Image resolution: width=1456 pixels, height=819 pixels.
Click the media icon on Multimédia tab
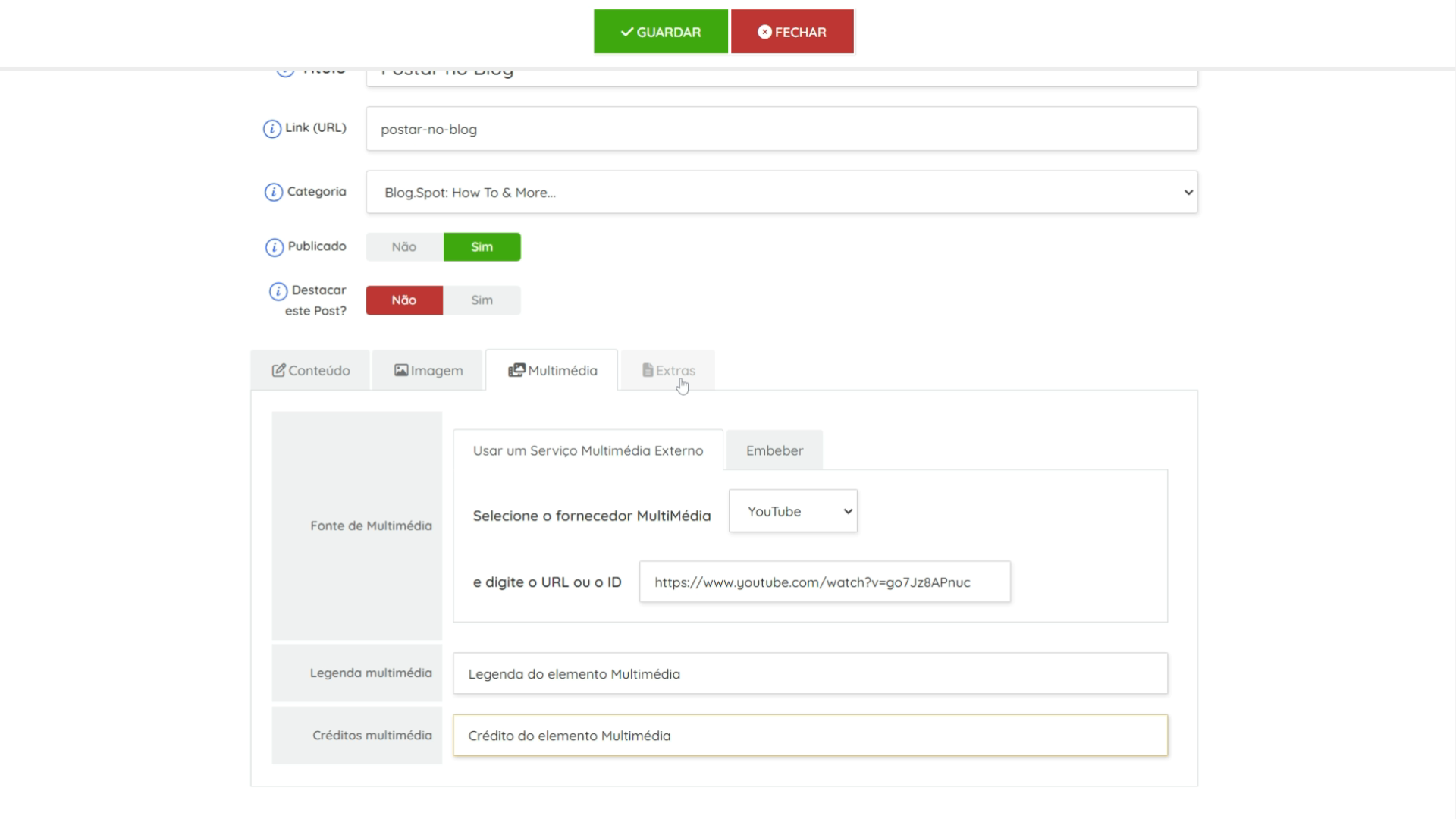click(x=516, y=370)
